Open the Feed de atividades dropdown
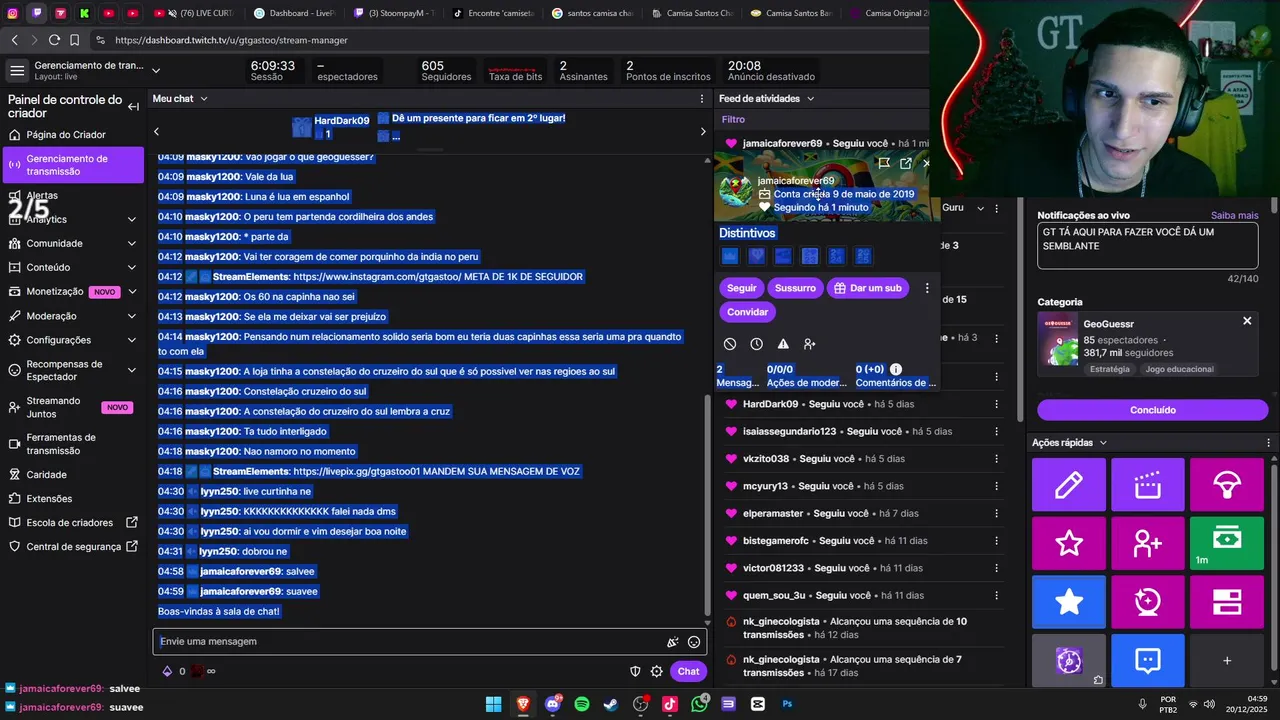Image resolution: width=1280 pixels, height=720 pixels. pos(767,99)
